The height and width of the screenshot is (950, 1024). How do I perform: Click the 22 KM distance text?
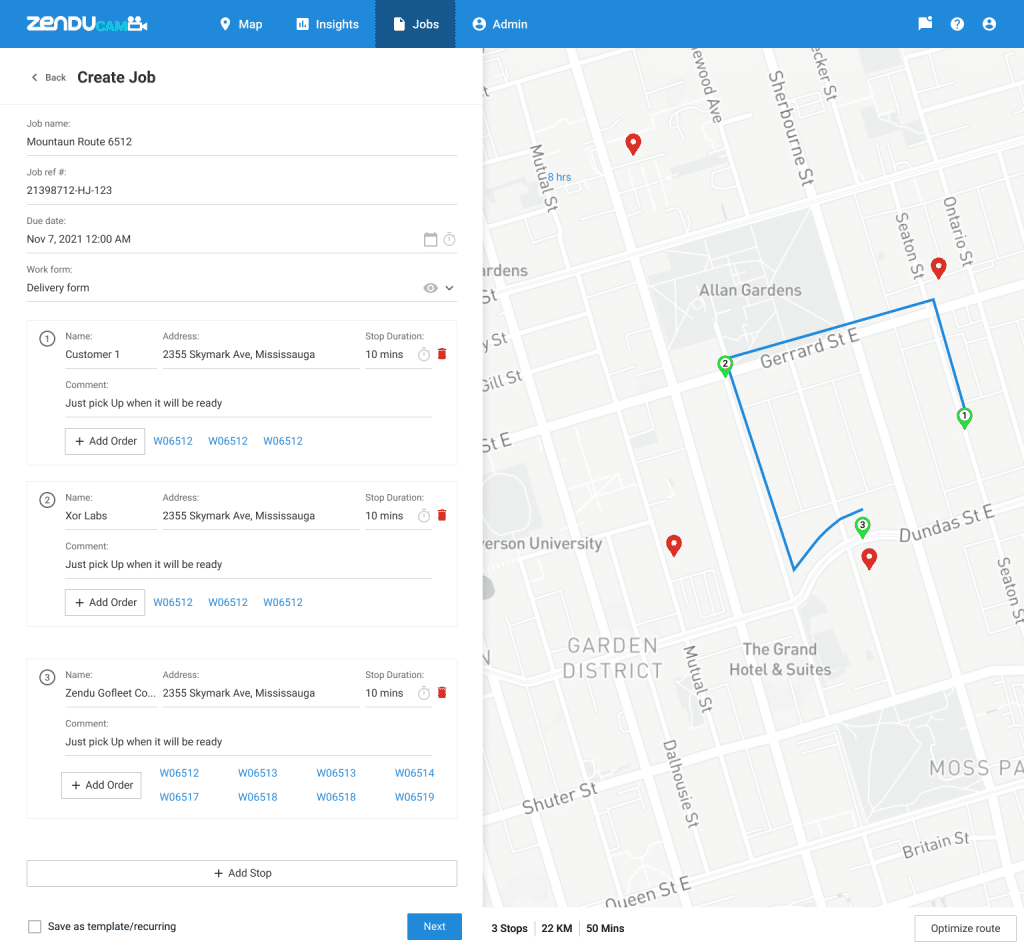(556, 928)
